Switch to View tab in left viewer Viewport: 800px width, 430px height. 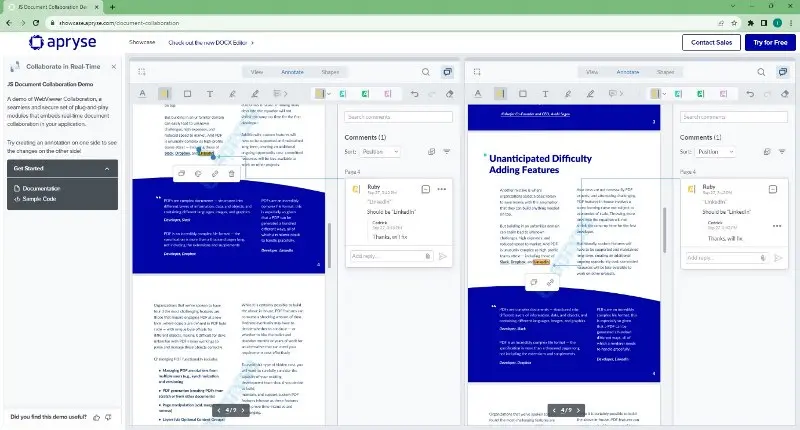point(257,72)
